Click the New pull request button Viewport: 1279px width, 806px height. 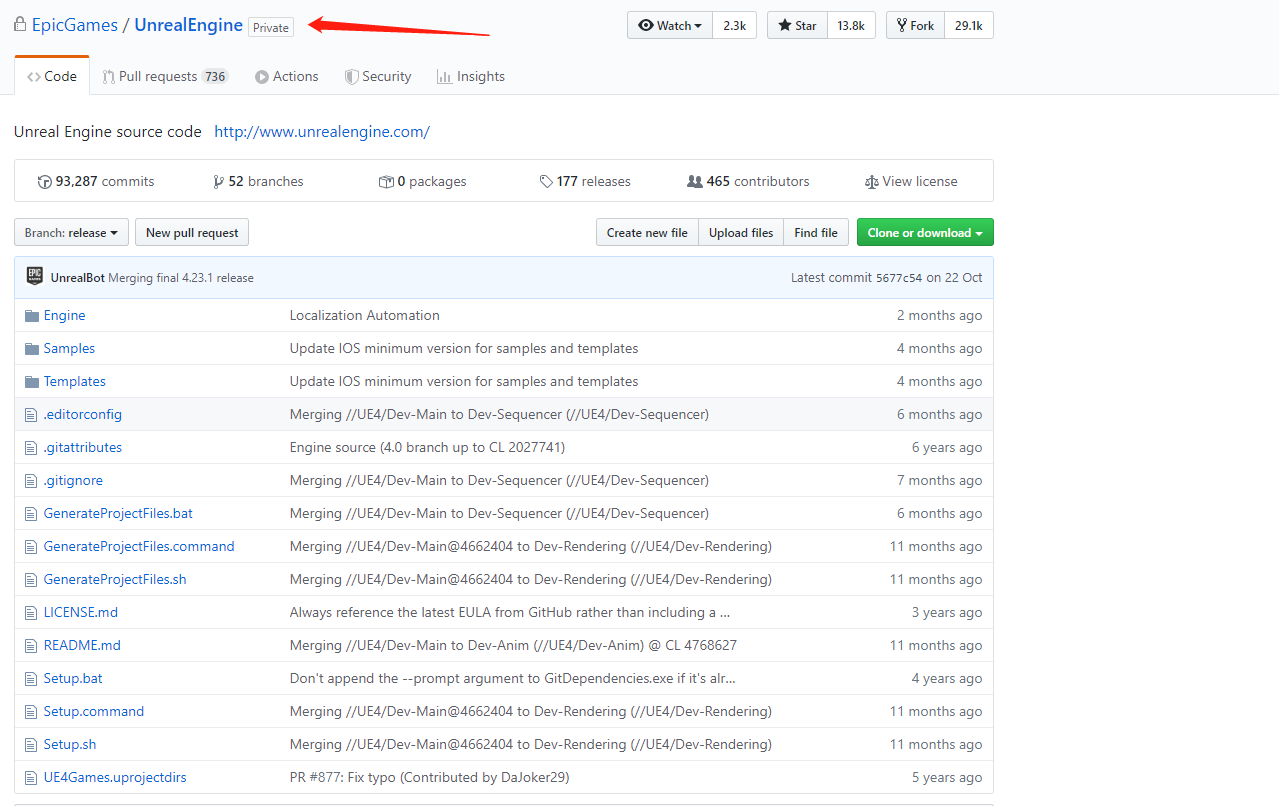coord(192,232)
